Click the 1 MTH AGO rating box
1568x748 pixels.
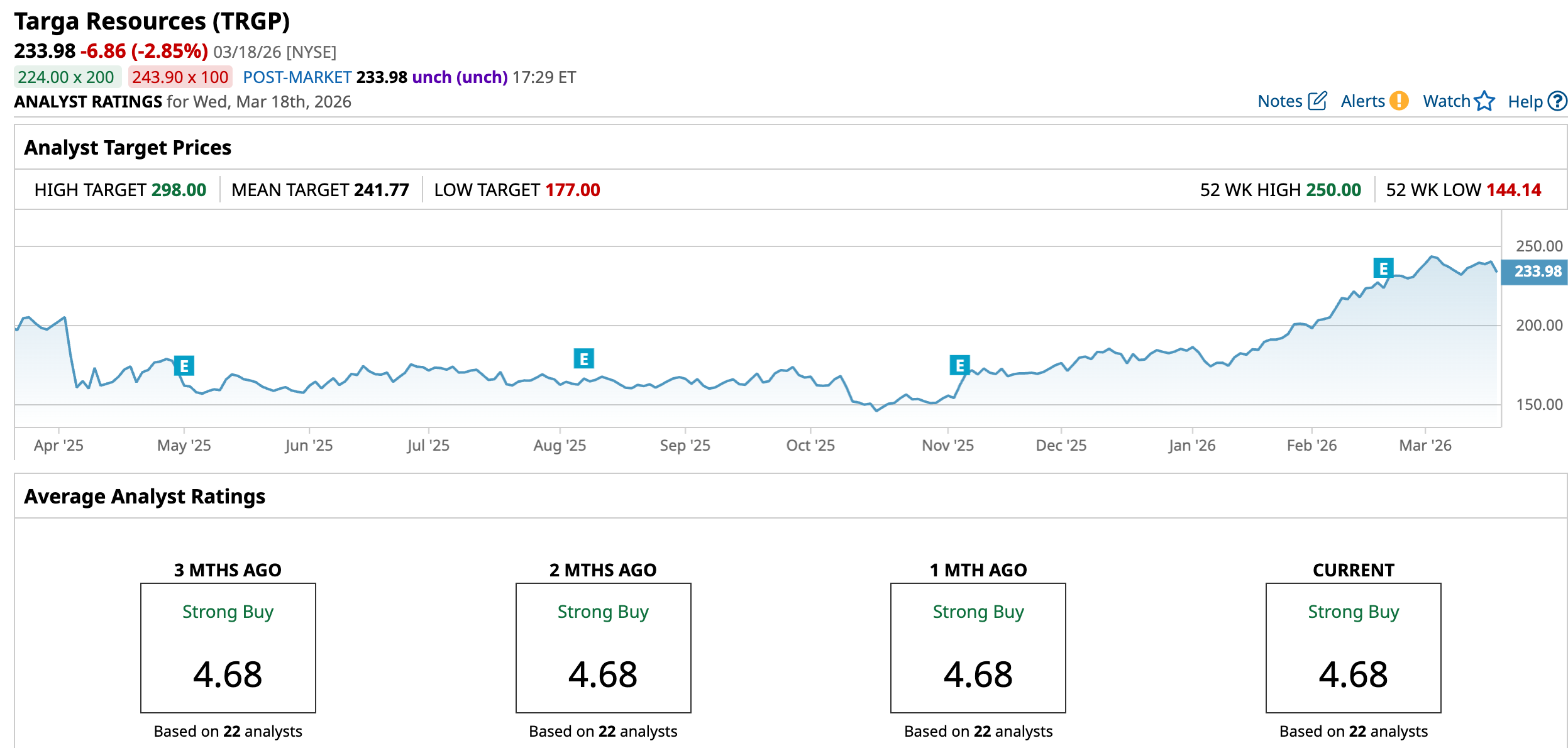[978, 647]
